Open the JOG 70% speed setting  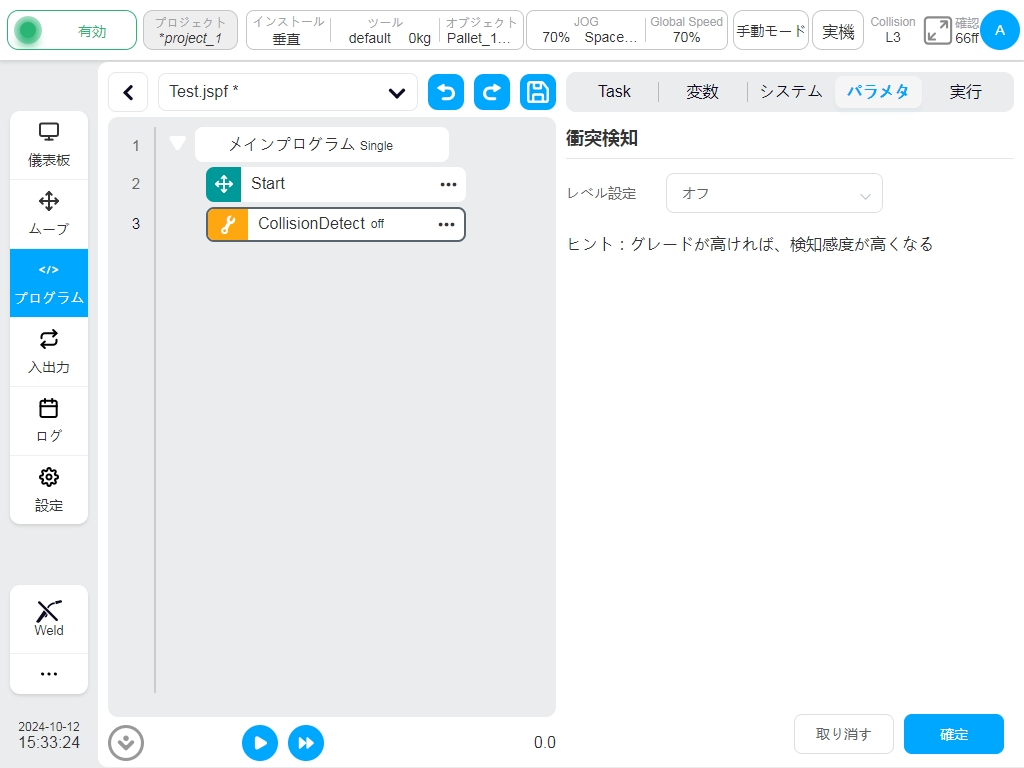coord(586,31)
